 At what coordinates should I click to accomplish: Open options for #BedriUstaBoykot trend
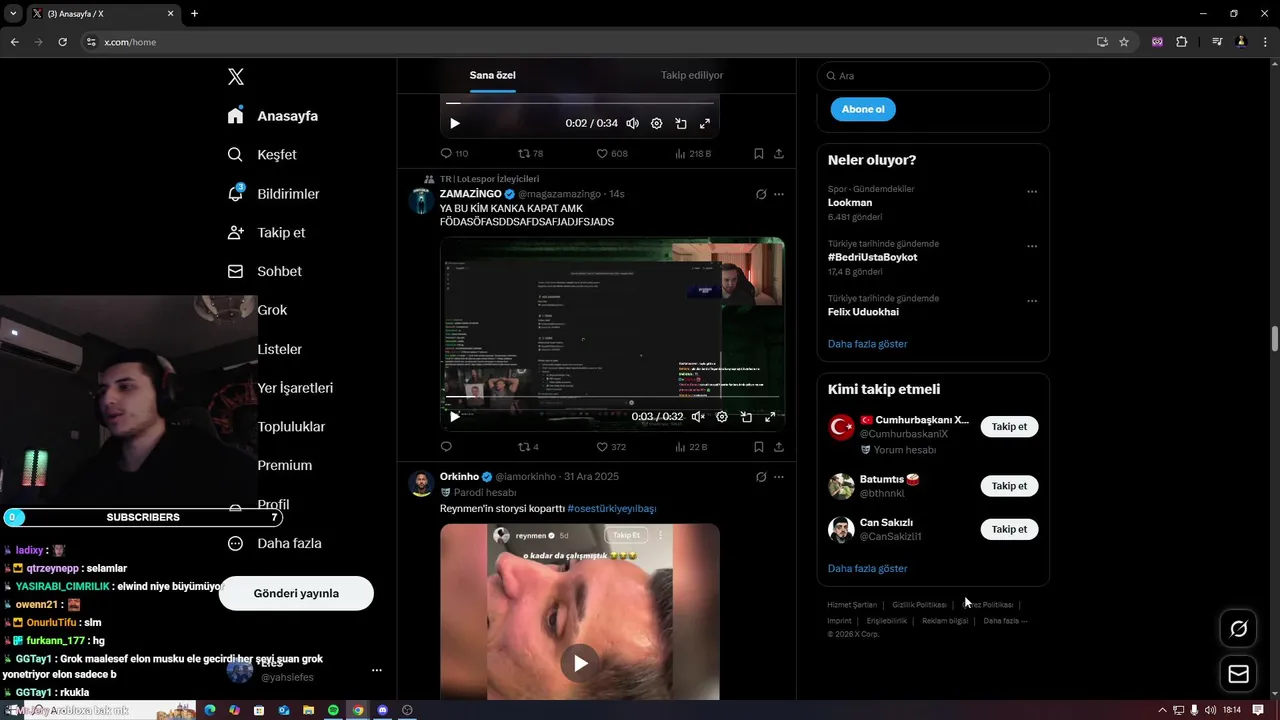pos(1032,246)
